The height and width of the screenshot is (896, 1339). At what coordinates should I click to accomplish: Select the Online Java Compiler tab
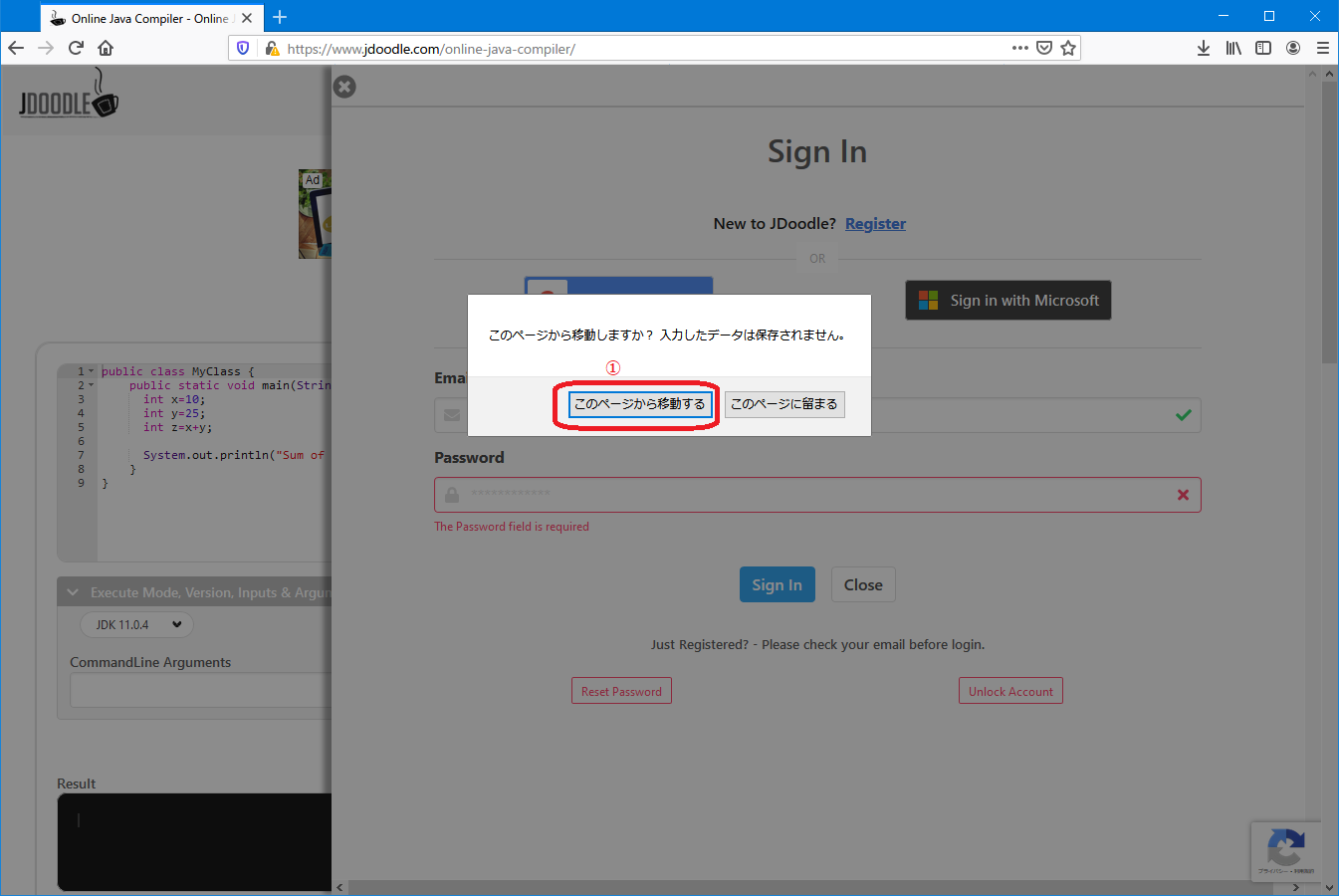149,18
